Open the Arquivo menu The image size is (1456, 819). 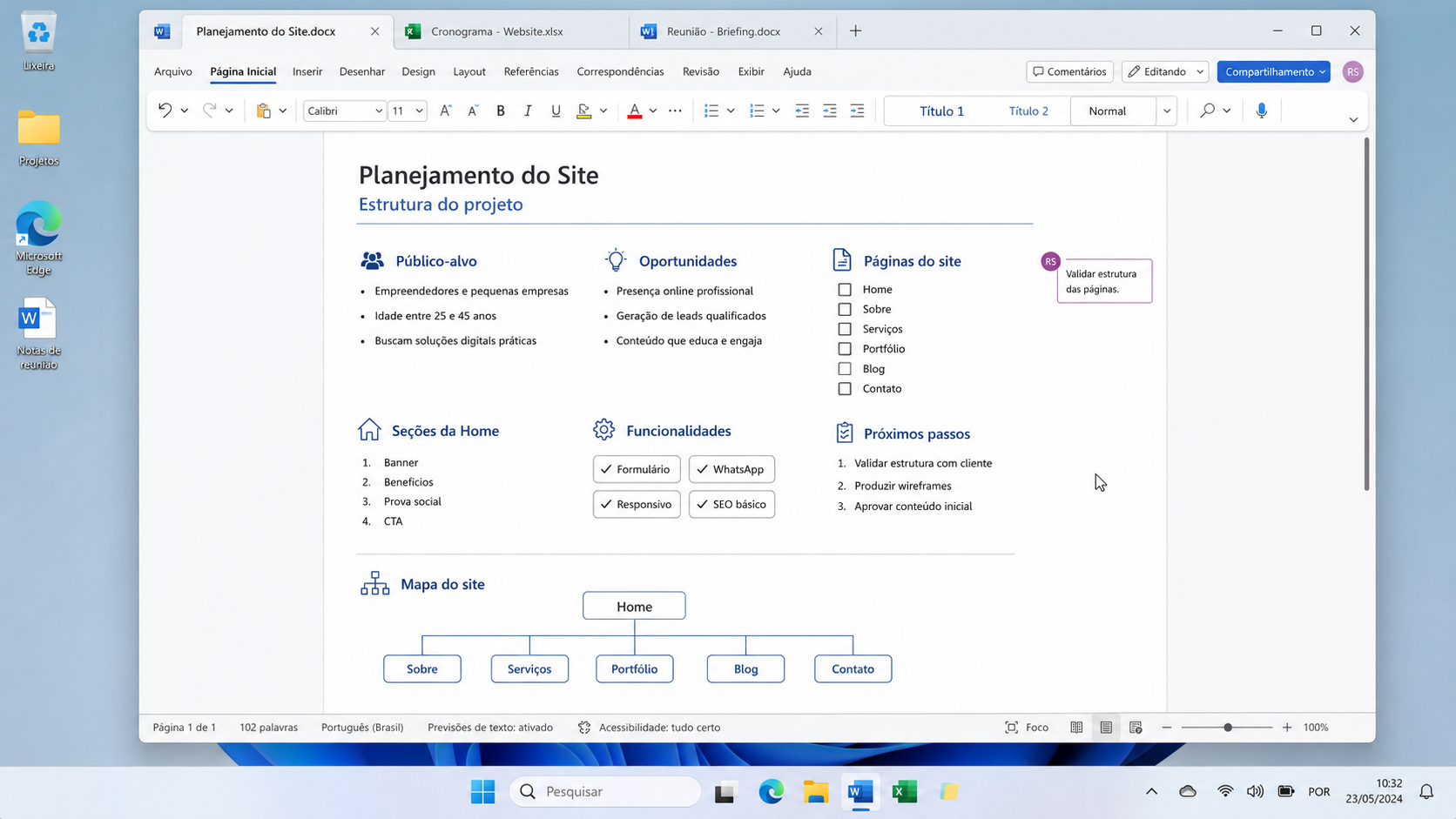[173, 72]
